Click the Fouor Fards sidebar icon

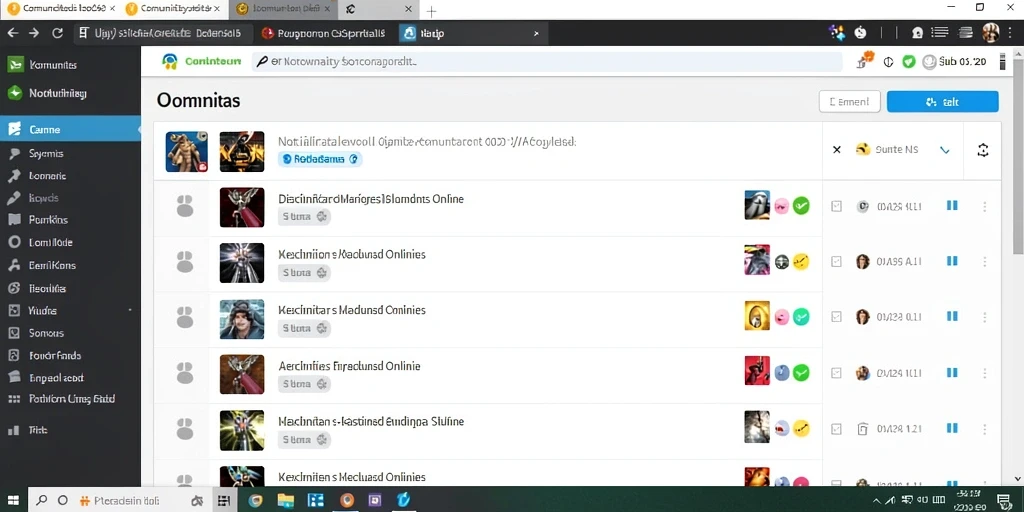point(14,356)
